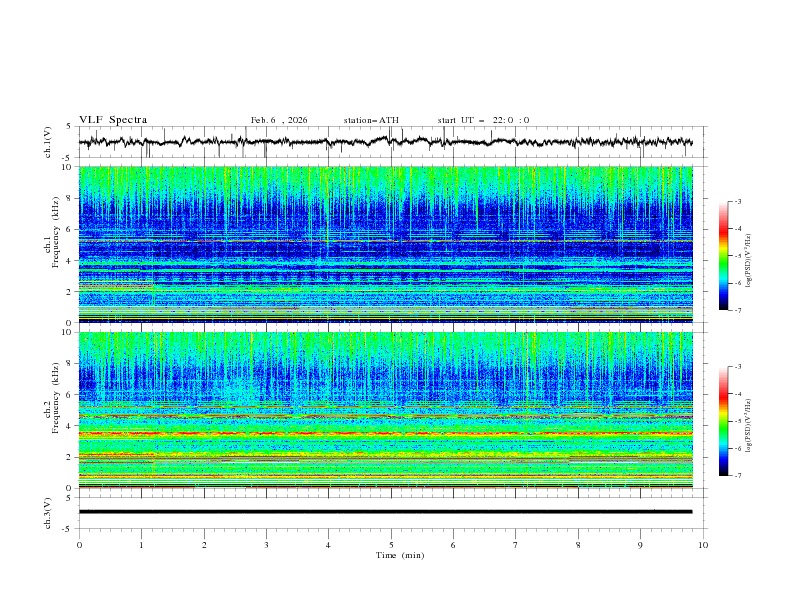This screenshot has height=612, width=792.
Task: Click the "station=ATH" label
Action: pos(371,120)
